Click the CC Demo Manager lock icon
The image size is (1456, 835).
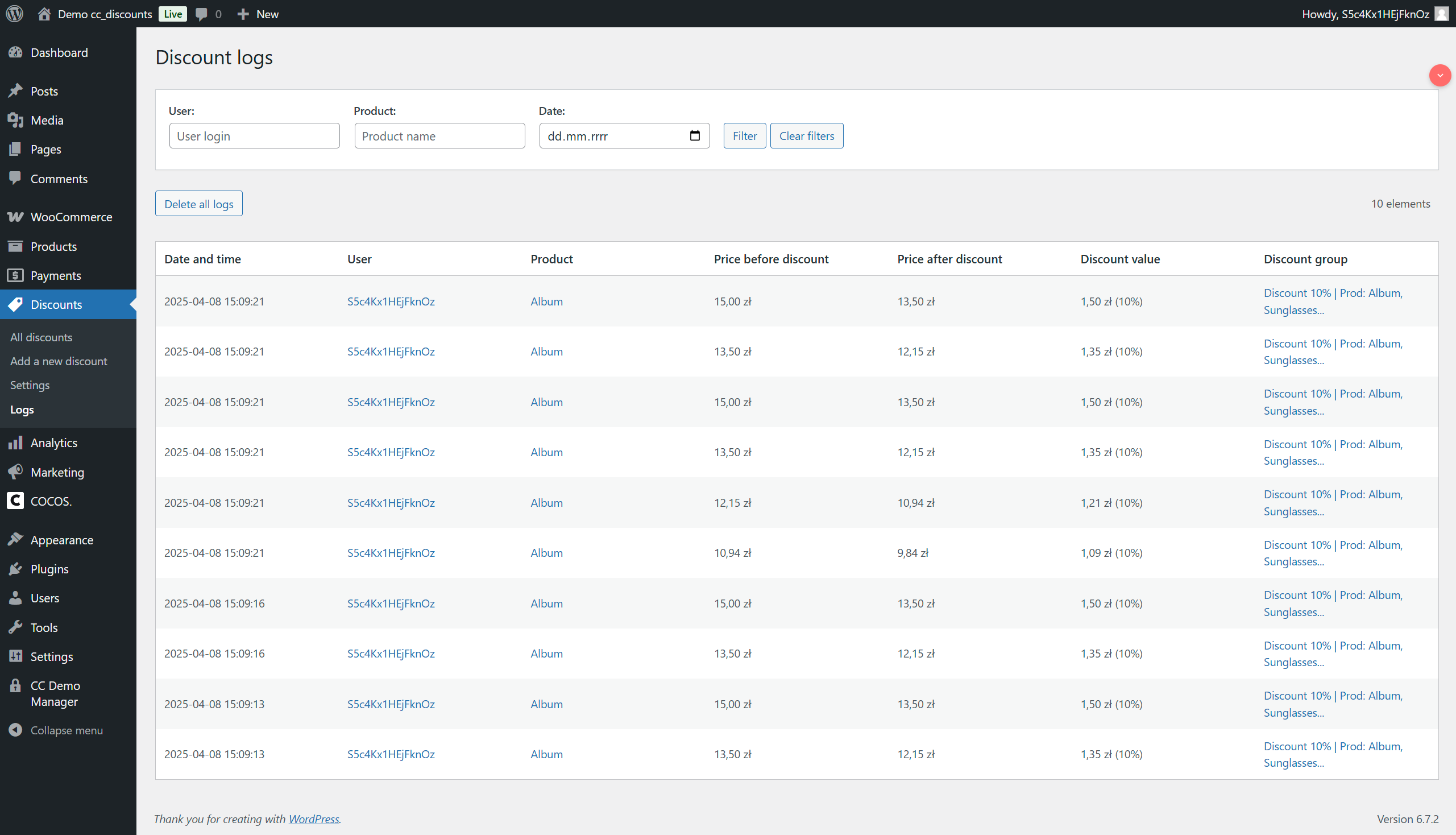coord(15,685)
